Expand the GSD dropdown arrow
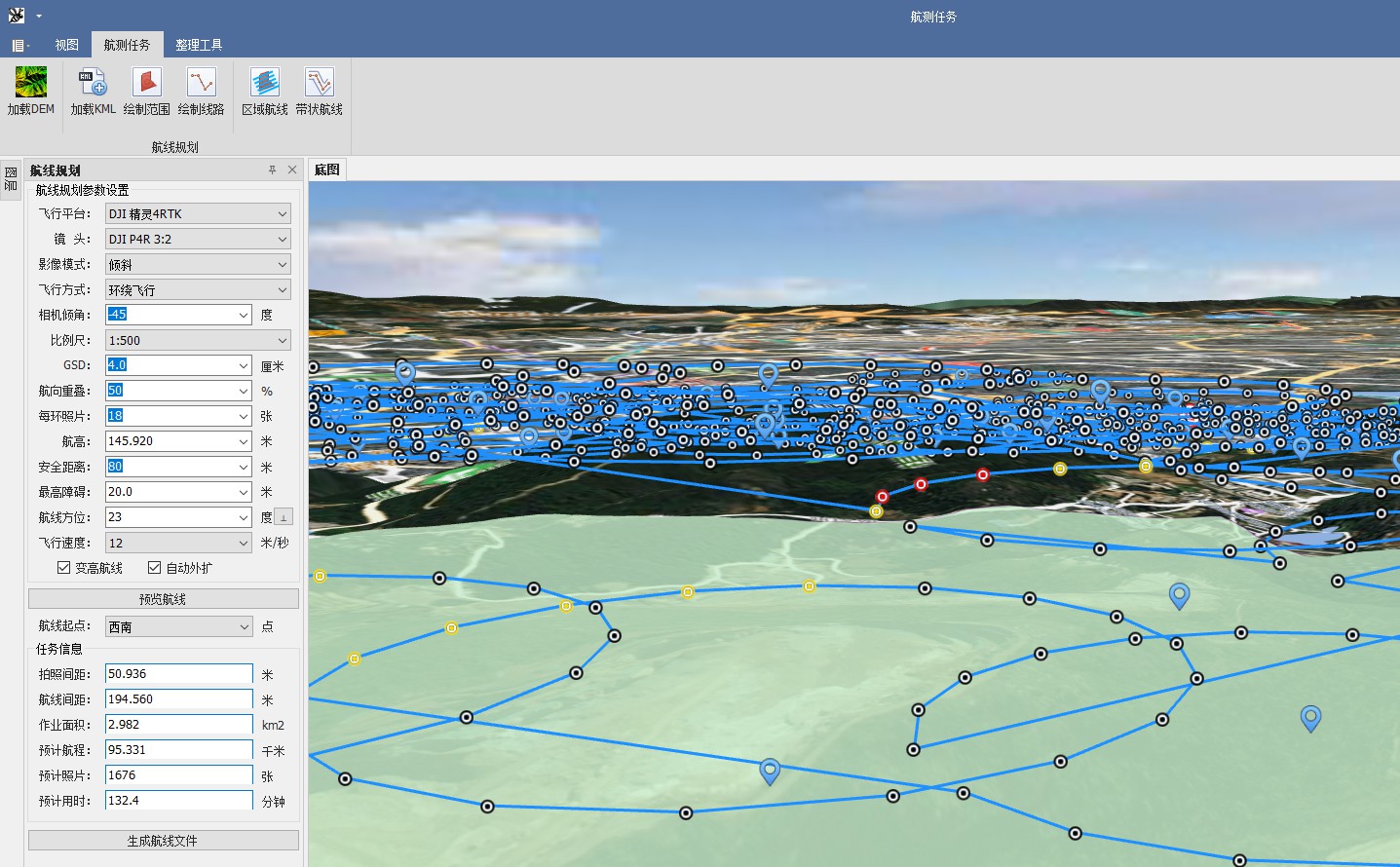This screenshot has width=1400, height=867. coord(244,365)
